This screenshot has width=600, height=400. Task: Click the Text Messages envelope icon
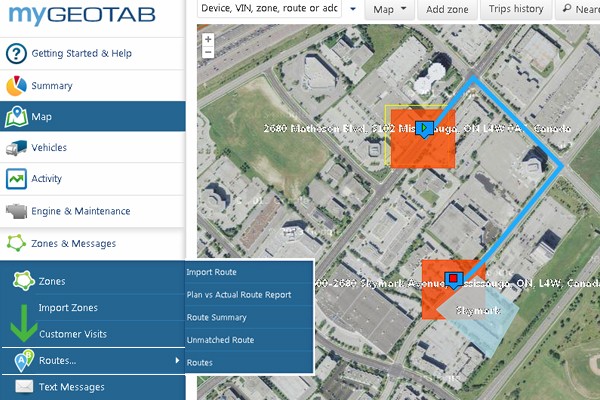(x=23, y=387)
